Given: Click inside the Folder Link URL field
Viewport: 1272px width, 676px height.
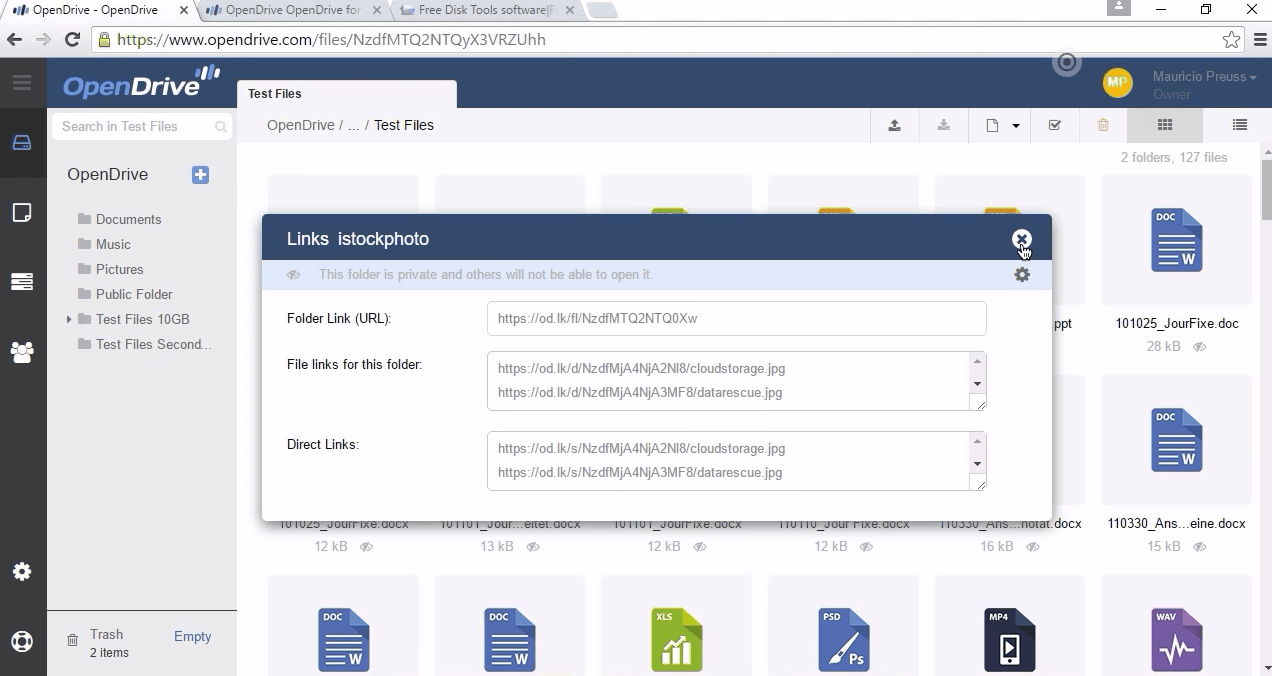Looking at the screenshot, I should tap(736, 318).
